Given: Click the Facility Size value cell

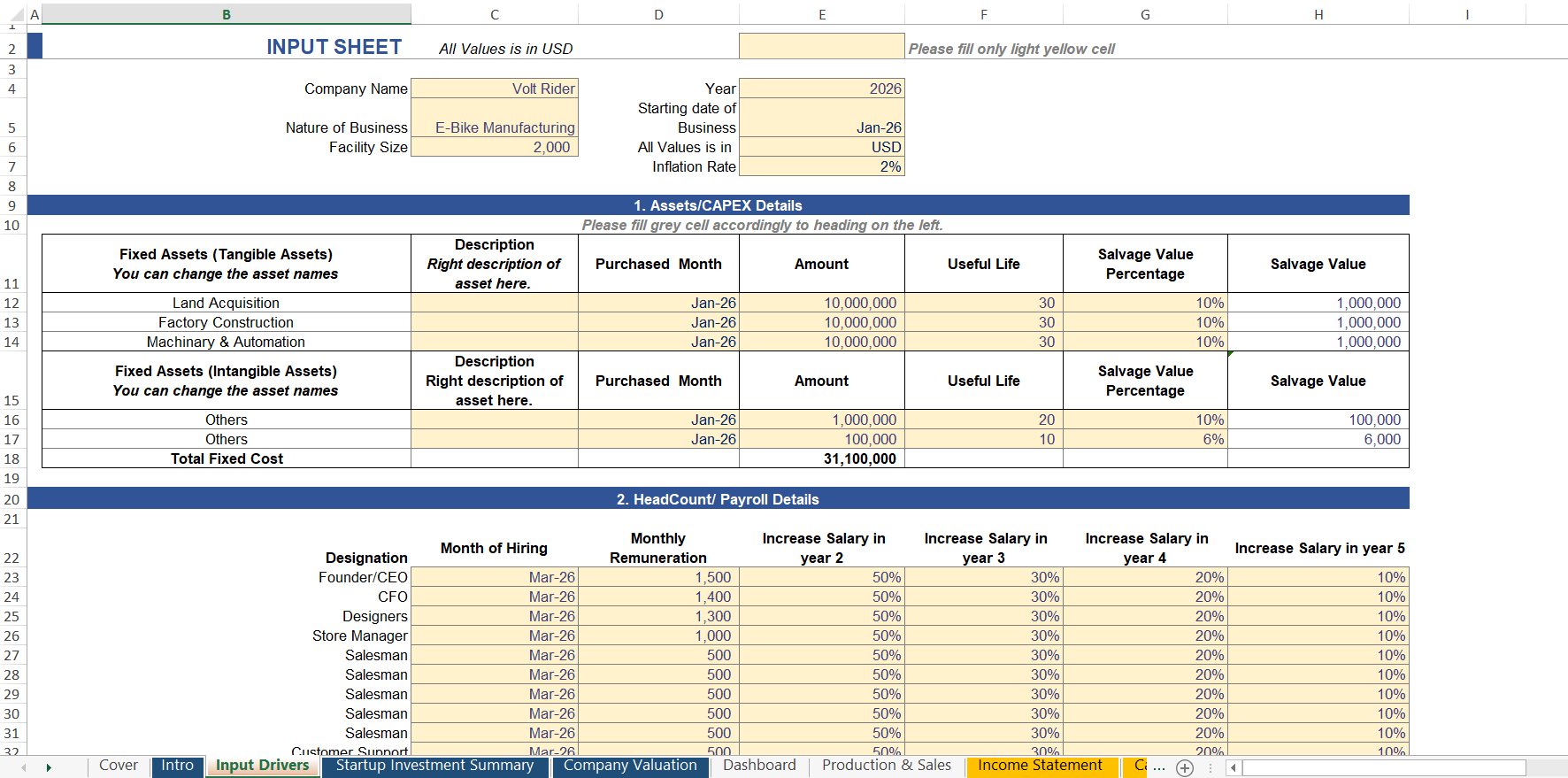Looking at the screenshot, I should point(495,147).
